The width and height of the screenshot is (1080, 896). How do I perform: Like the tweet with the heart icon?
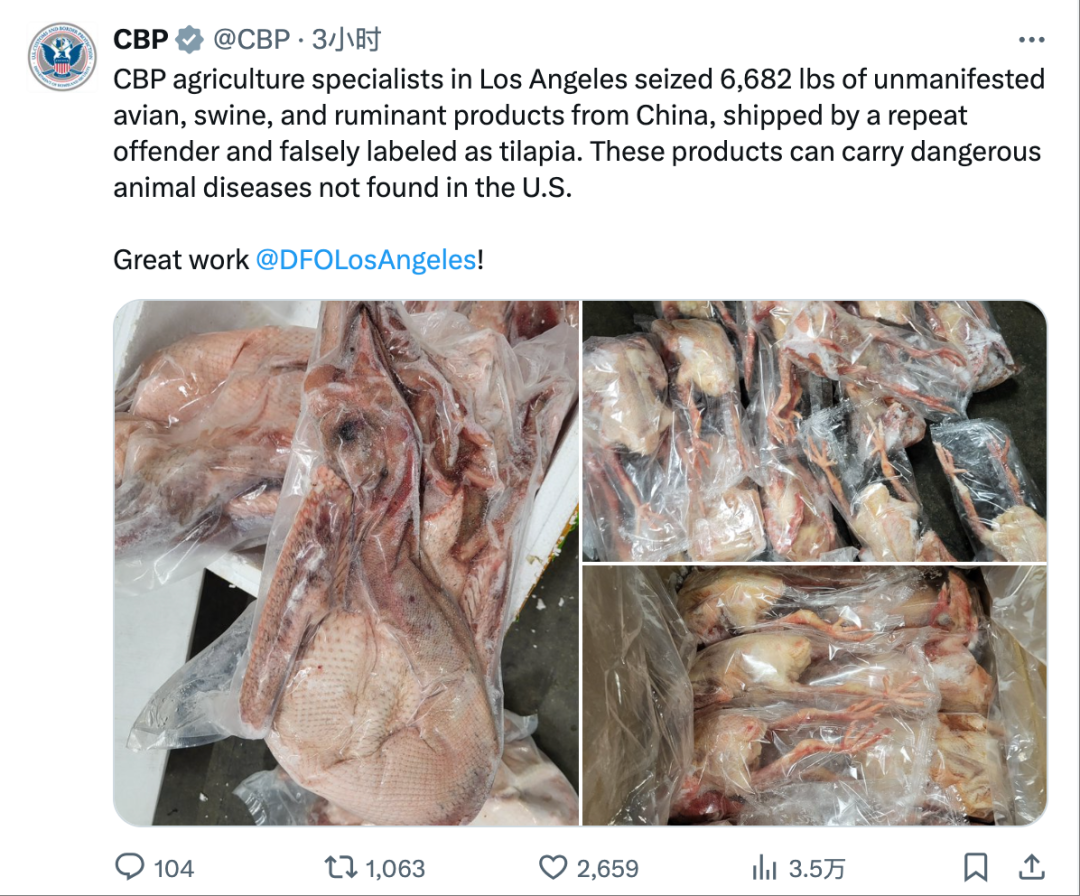(x=553, y=867)
